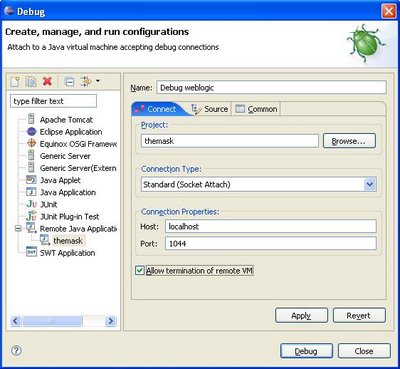Close the Debug dialog with title bar X

pos(389,11)
